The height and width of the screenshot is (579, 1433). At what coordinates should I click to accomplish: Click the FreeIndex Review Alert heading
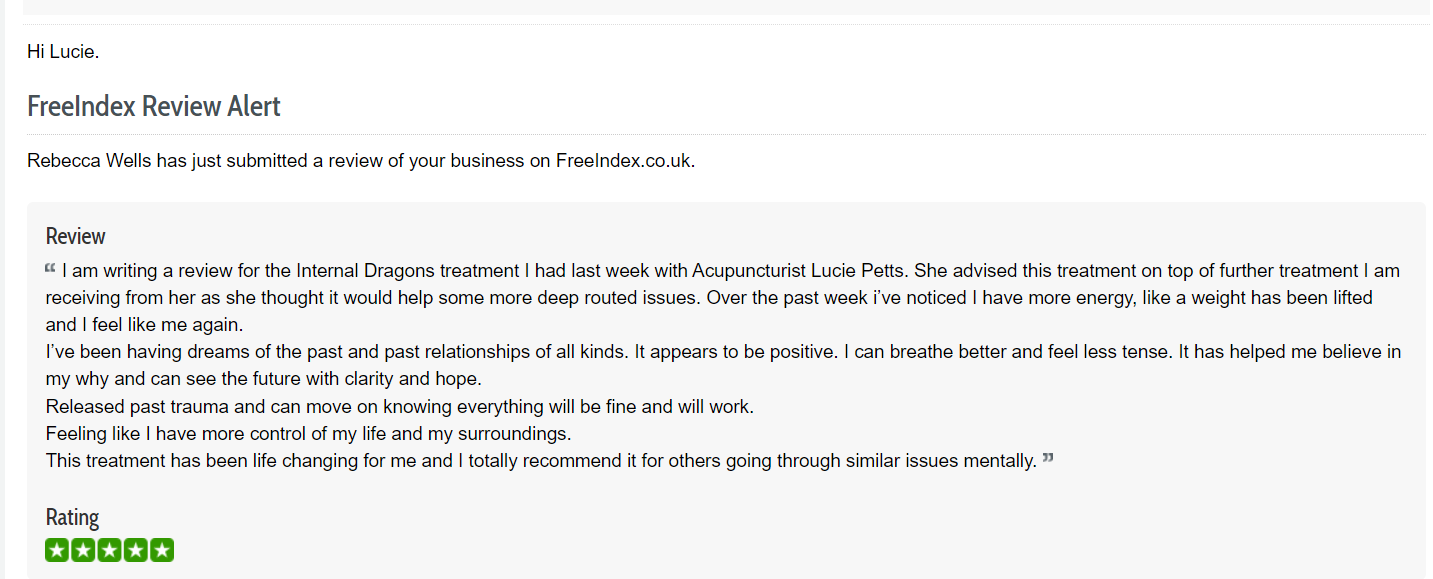pos(154,106)
